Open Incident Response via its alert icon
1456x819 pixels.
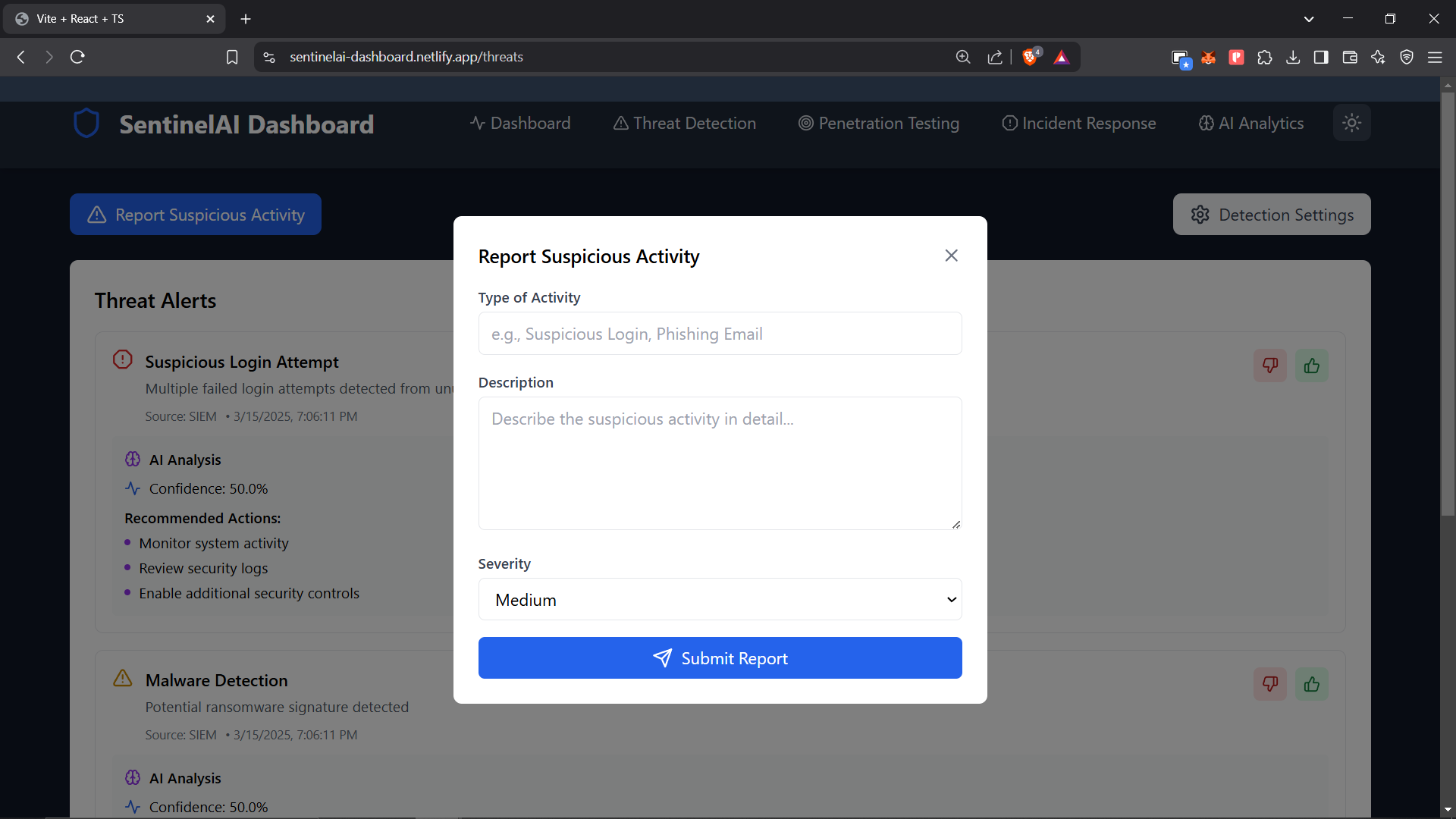click(x=1010, y=123)
